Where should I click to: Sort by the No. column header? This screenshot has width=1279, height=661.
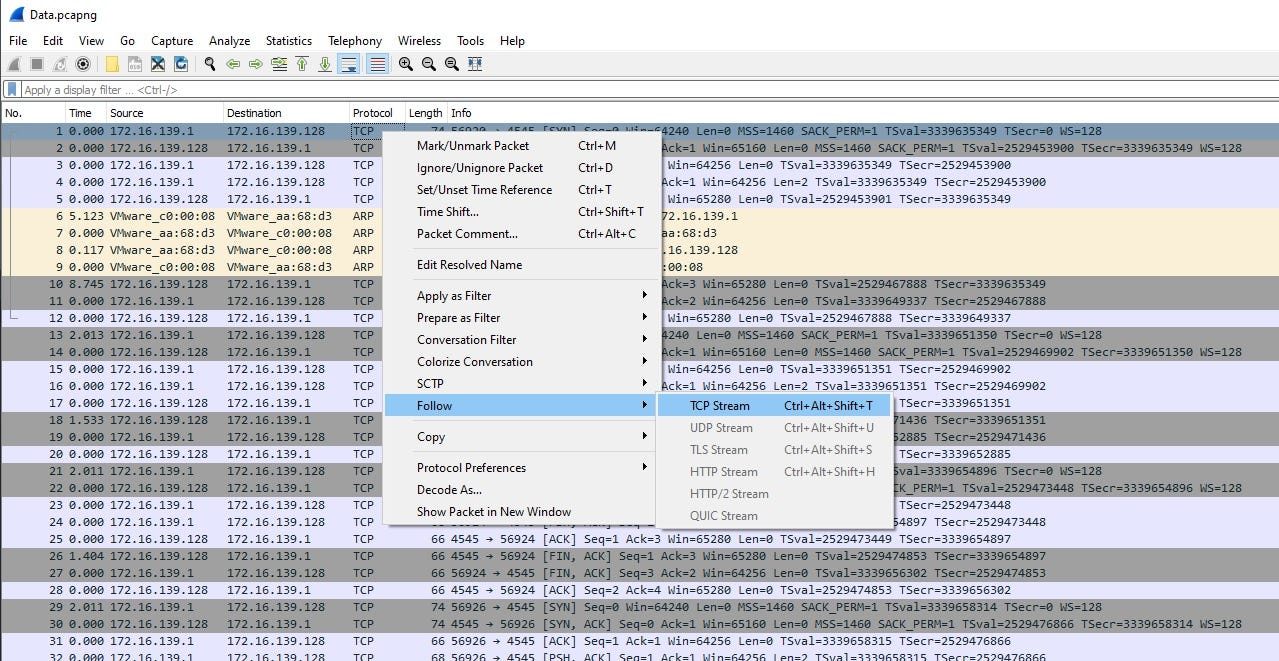point(33,113)
